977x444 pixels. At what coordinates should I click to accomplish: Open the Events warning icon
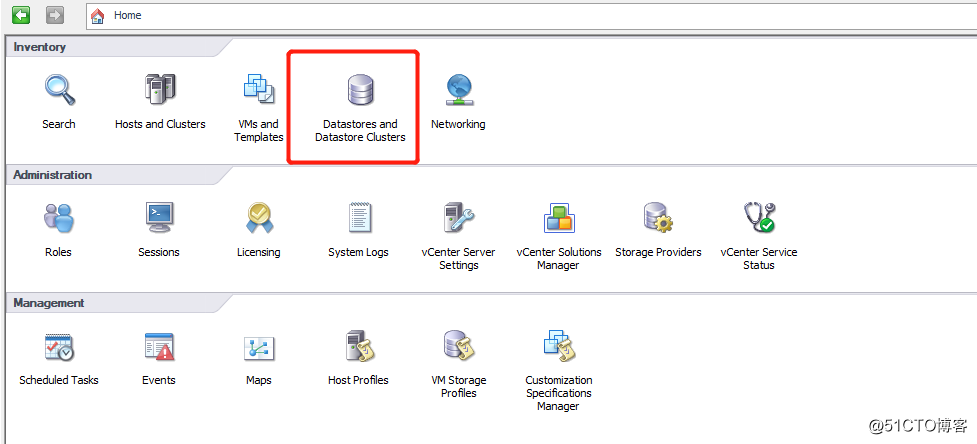point(159,346)
